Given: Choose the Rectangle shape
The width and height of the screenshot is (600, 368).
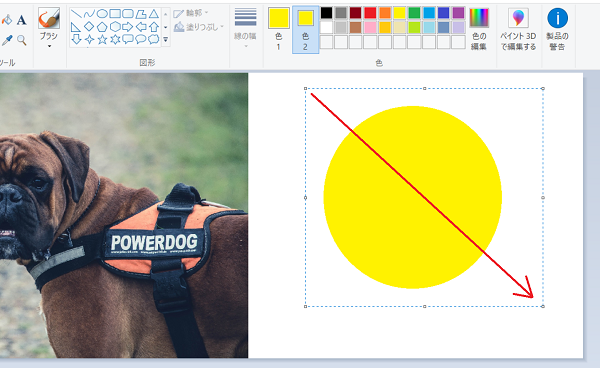Looking at the screenshot, I should pyautogui.click(x=115, y=14).
